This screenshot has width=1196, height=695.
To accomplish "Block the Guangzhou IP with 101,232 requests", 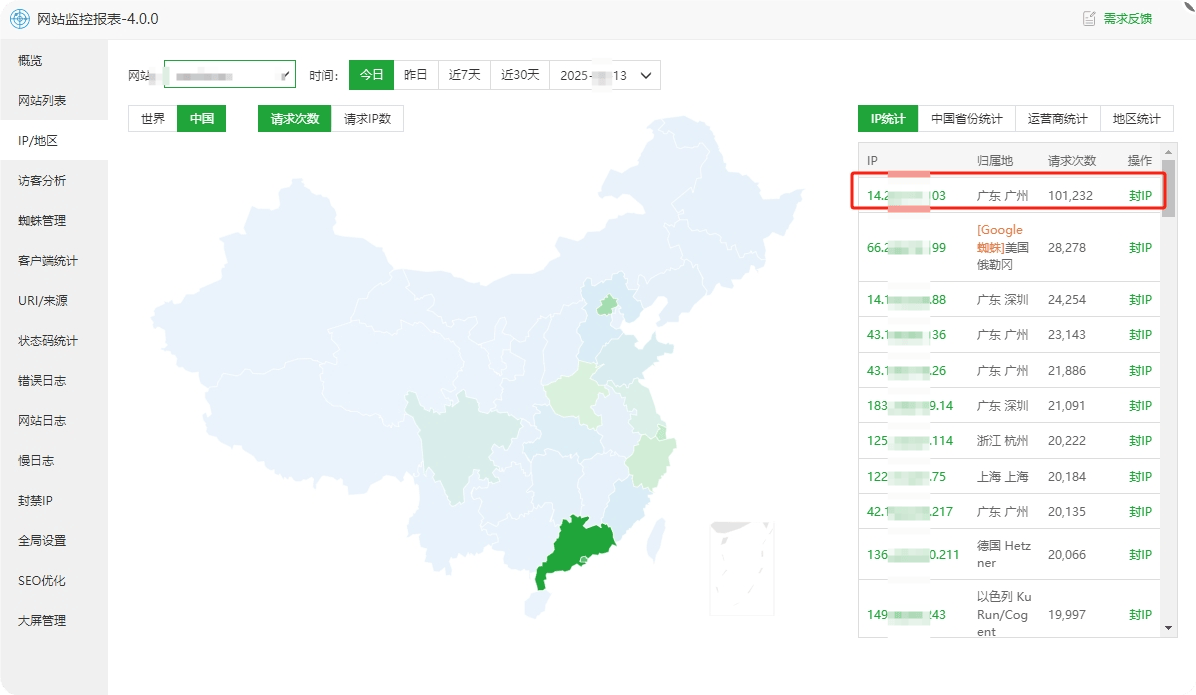I will click(1140, 196).
